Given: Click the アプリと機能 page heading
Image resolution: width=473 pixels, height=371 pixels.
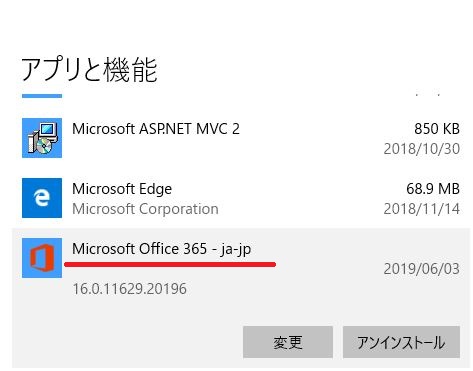Looking at the screenshot, I should click(89, 70).
